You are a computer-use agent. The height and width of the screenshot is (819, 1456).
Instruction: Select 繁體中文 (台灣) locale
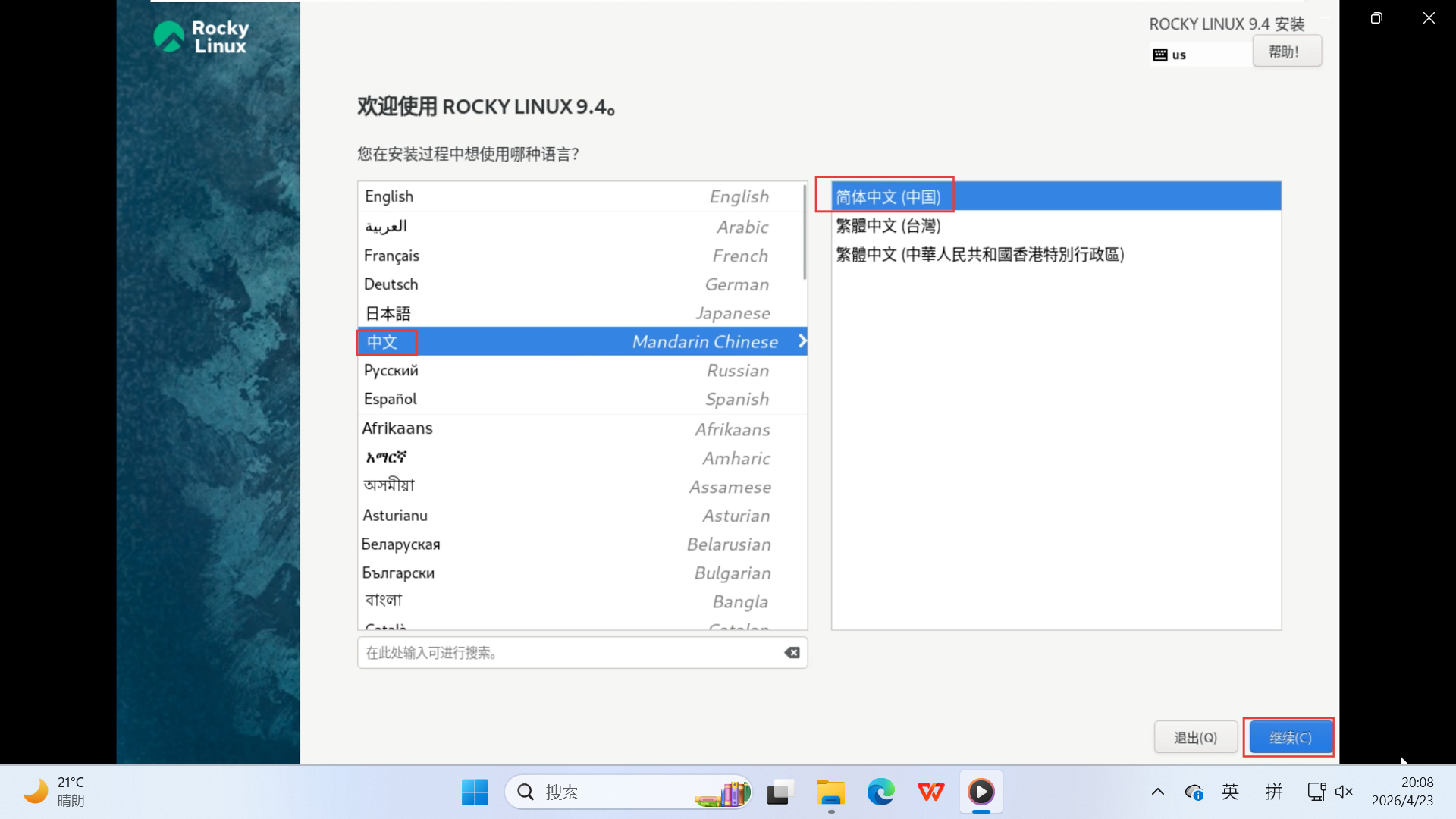click(x=888, y=226)
